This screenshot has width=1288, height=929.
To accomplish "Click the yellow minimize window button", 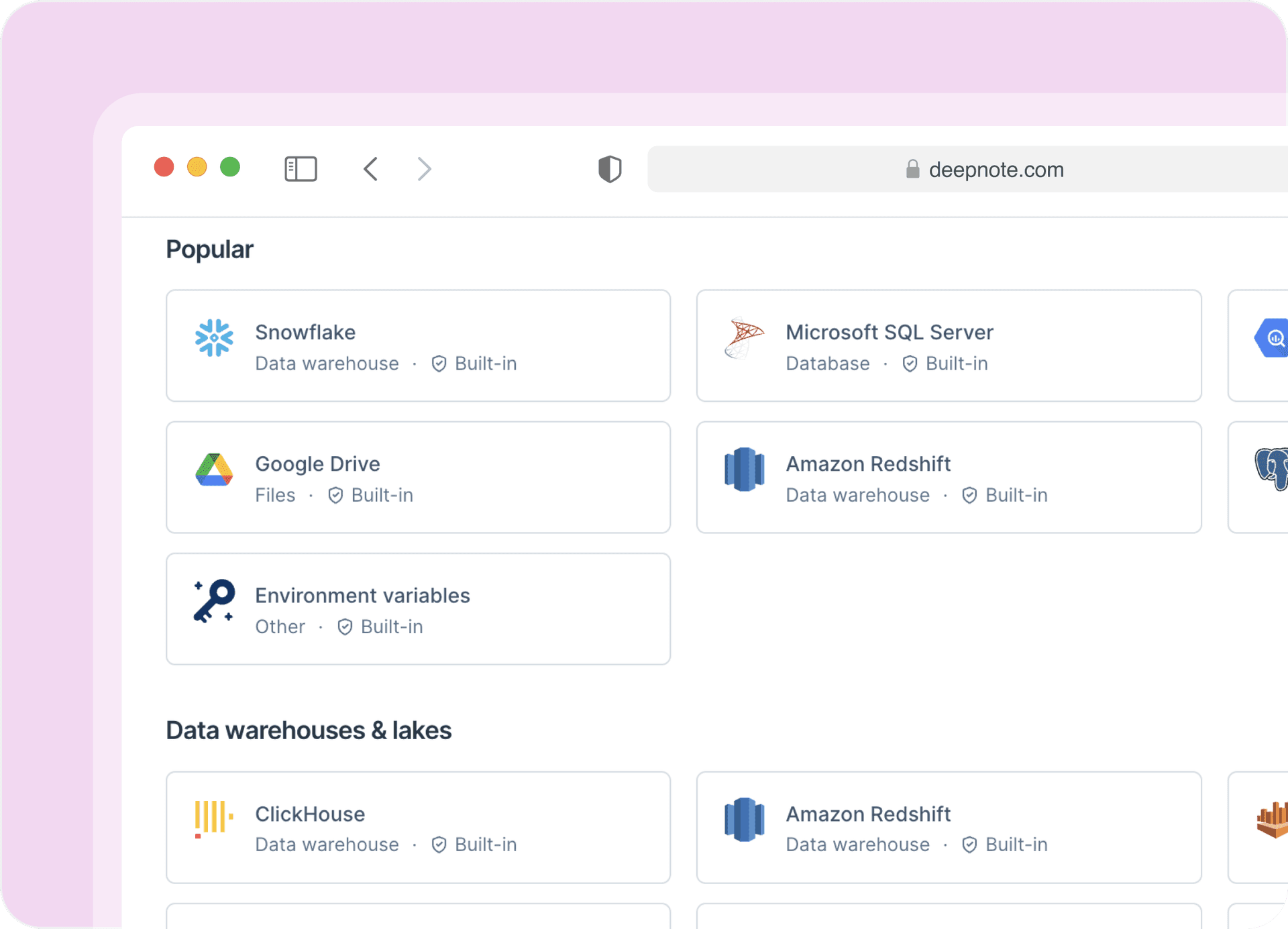I will click(x=197, y=166).
